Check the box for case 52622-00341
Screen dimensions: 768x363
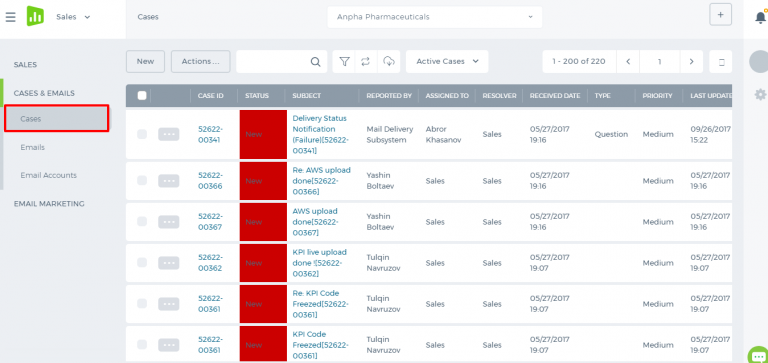pyautogui.click(x=142, y=134)
